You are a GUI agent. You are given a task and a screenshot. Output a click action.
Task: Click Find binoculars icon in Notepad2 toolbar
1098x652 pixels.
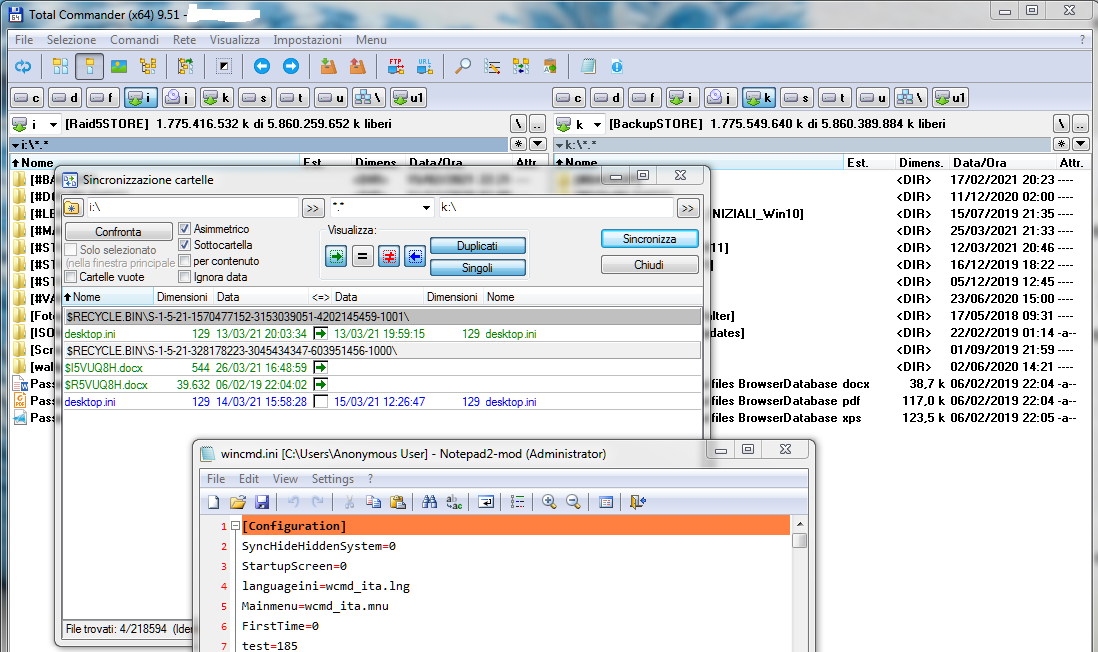point(429,501)
